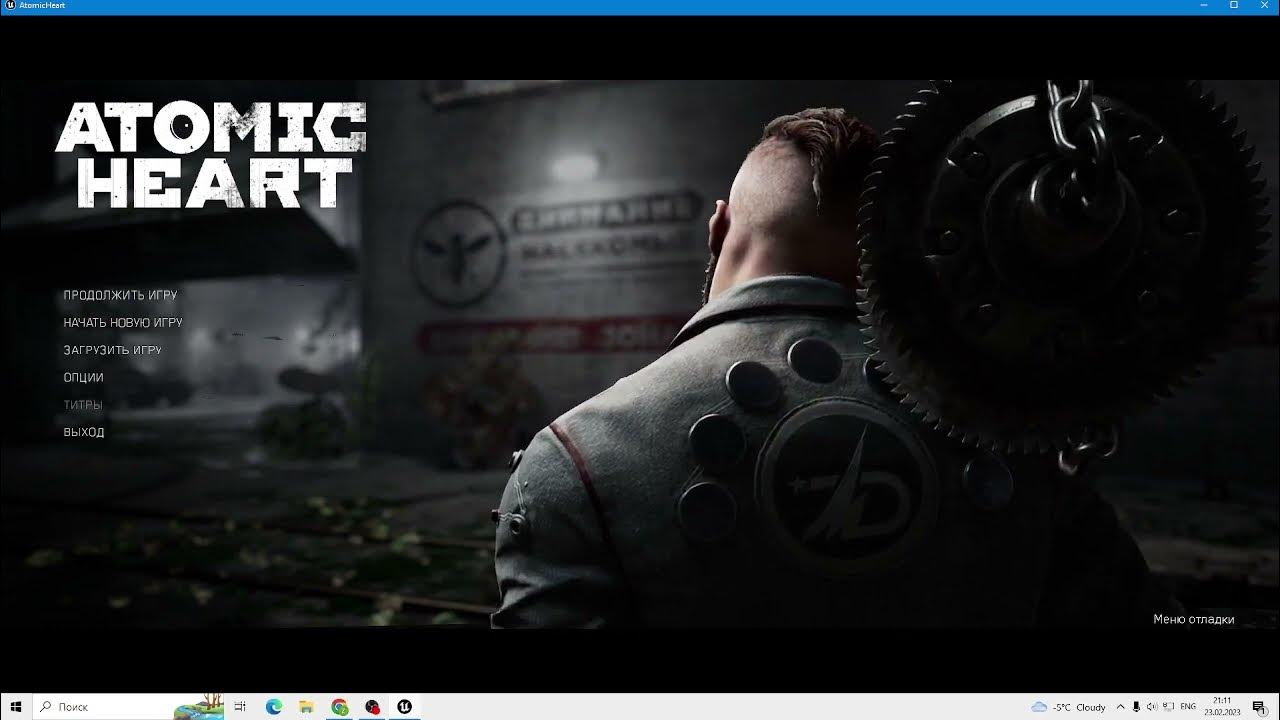Switch the ENG input language indicator
Screen dimensions: 1280x720
(1188, 707)
